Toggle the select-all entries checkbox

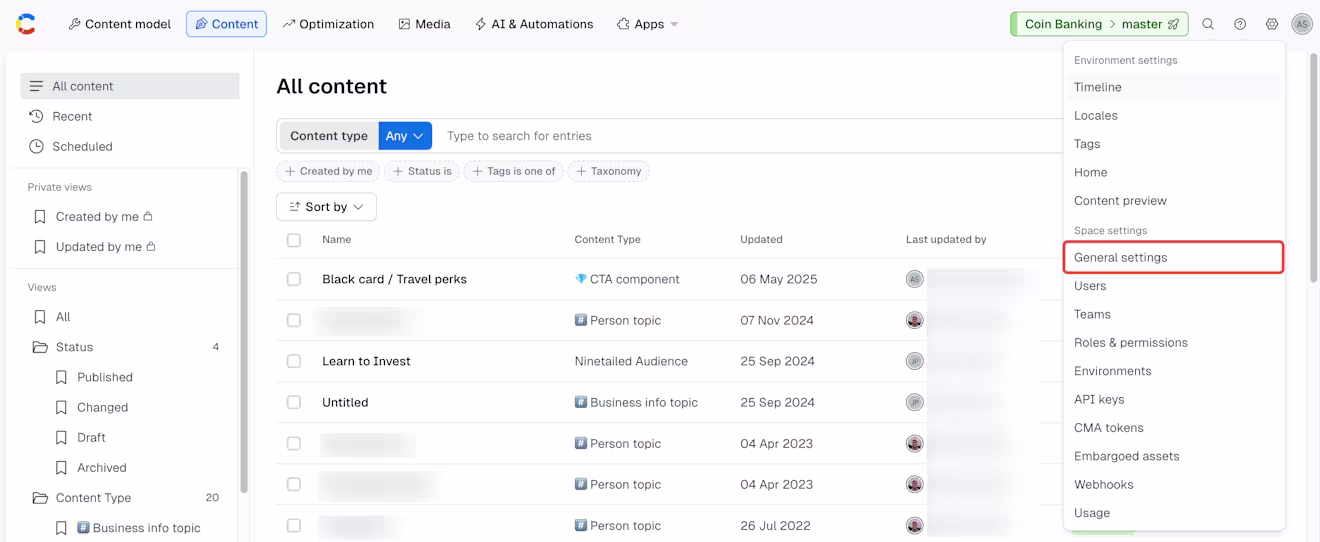[x=294, y=240]
